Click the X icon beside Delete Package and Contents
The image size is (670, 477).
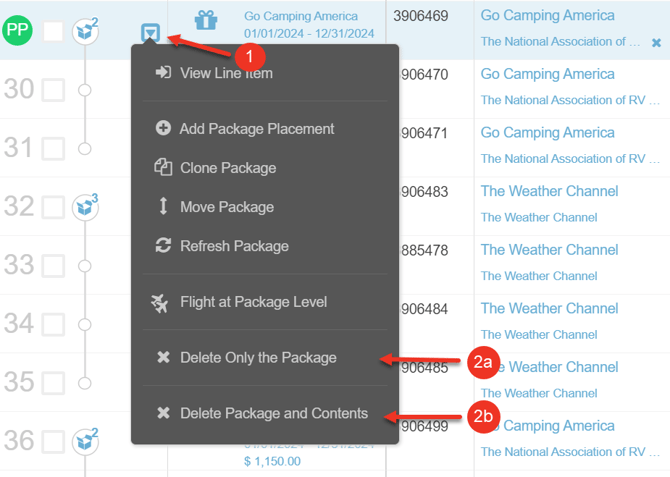click(163, 413)
